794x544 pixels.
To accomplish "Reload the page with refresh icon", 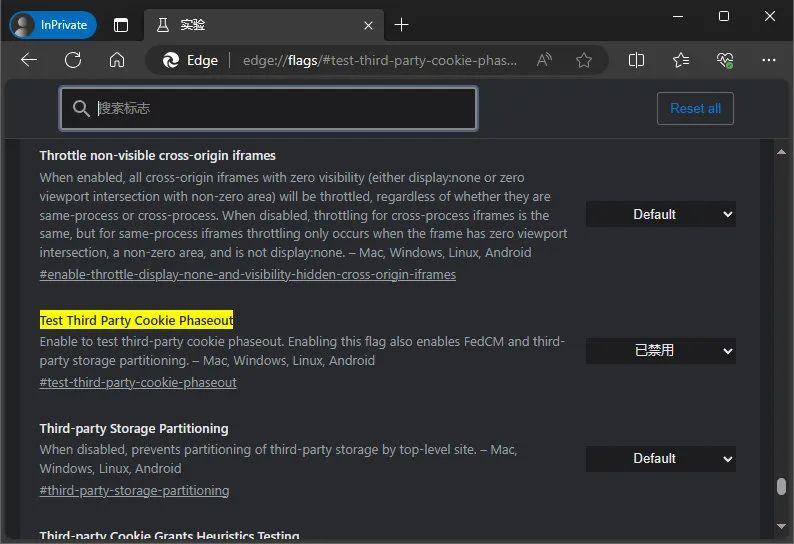I will click(x=73, y=60).
